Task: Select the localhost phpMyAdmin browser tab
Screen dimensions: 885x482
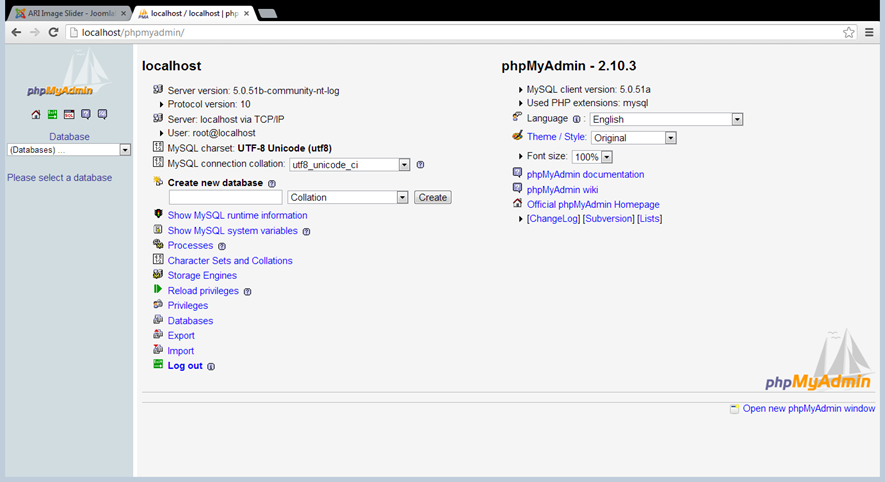Action: (x=194, y=13)
